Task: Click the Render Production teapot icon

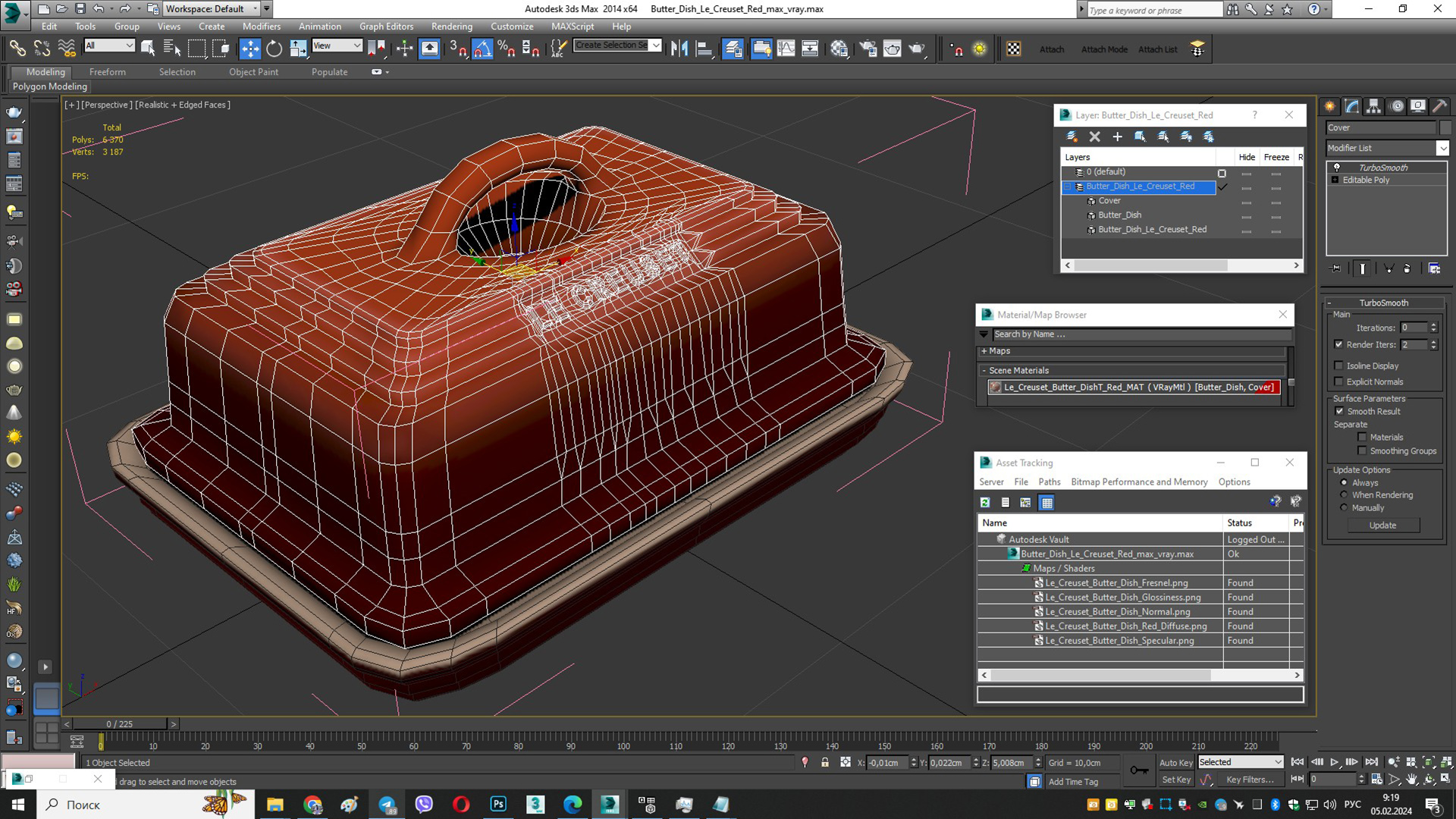Action: pos(918,49)
